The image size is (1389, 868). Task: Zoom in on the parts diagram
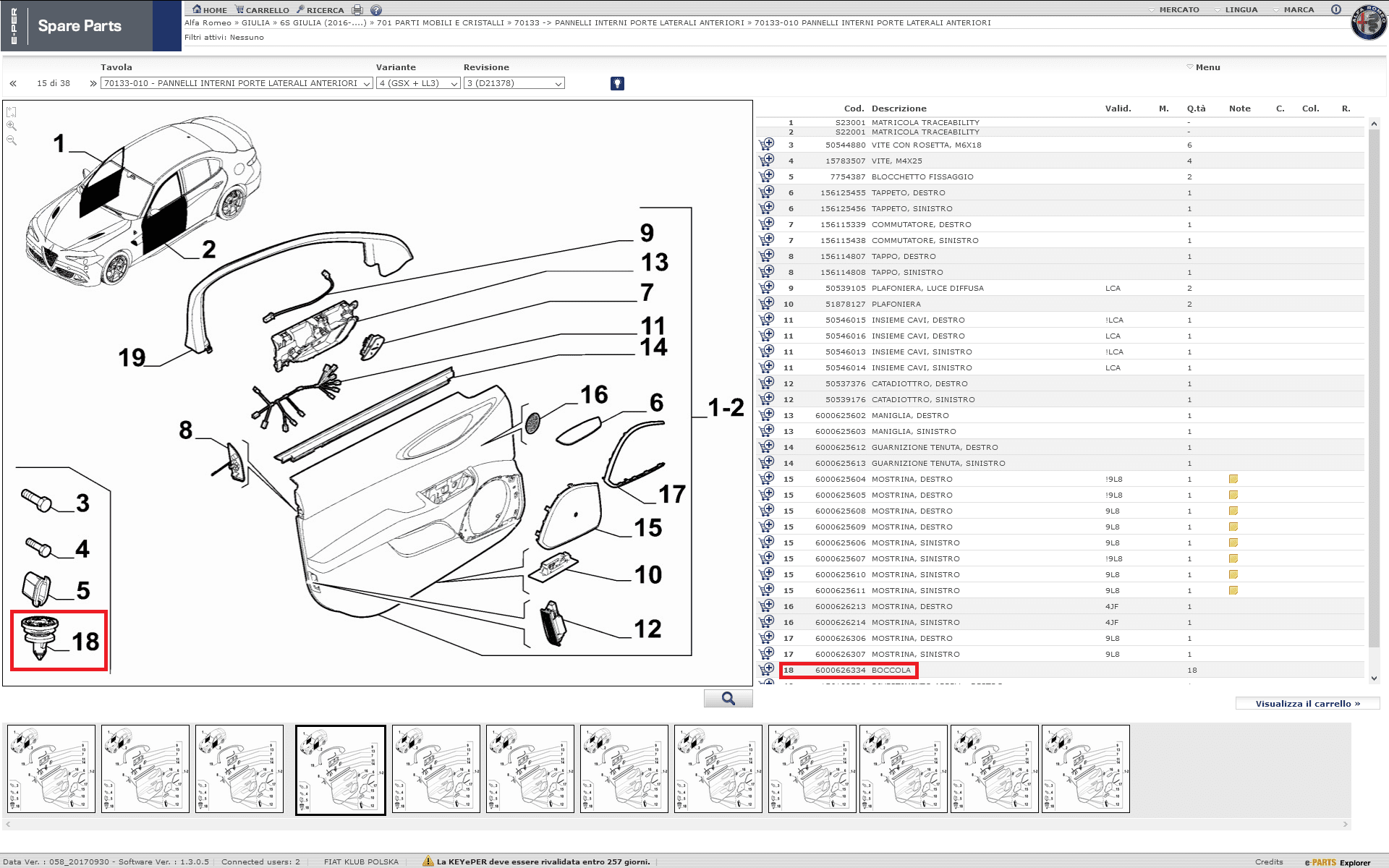point(12,126)
